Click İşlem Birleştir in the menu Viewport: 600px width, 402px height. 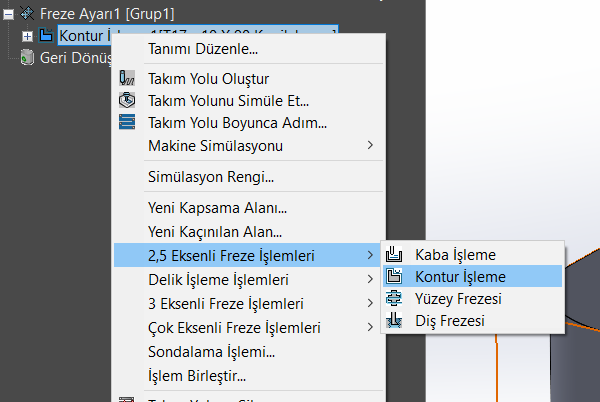point(196,376)
